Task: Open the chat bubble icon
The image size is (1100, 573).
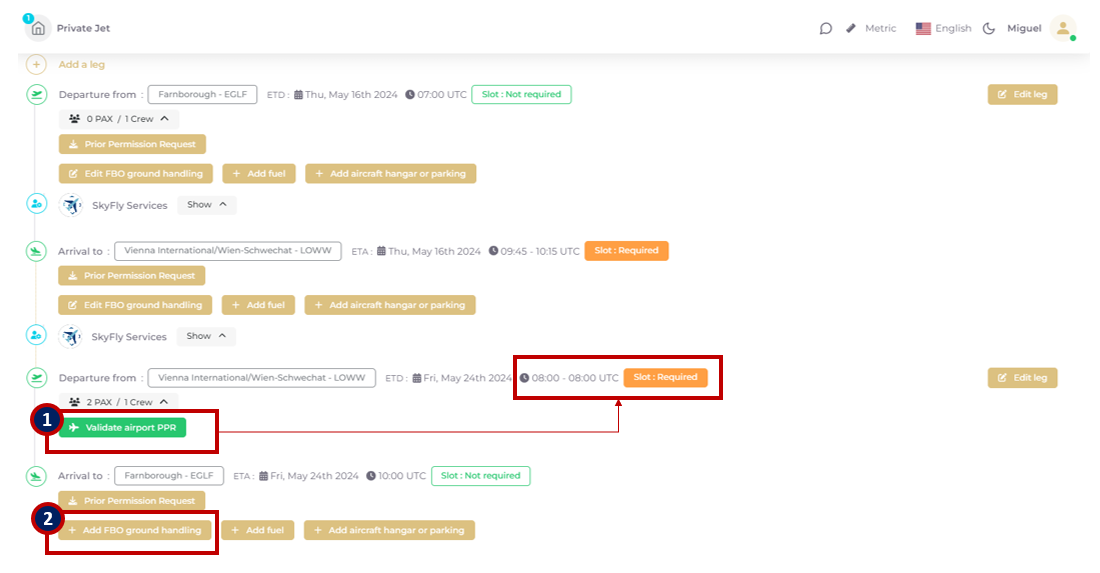Action: (825, 28)
